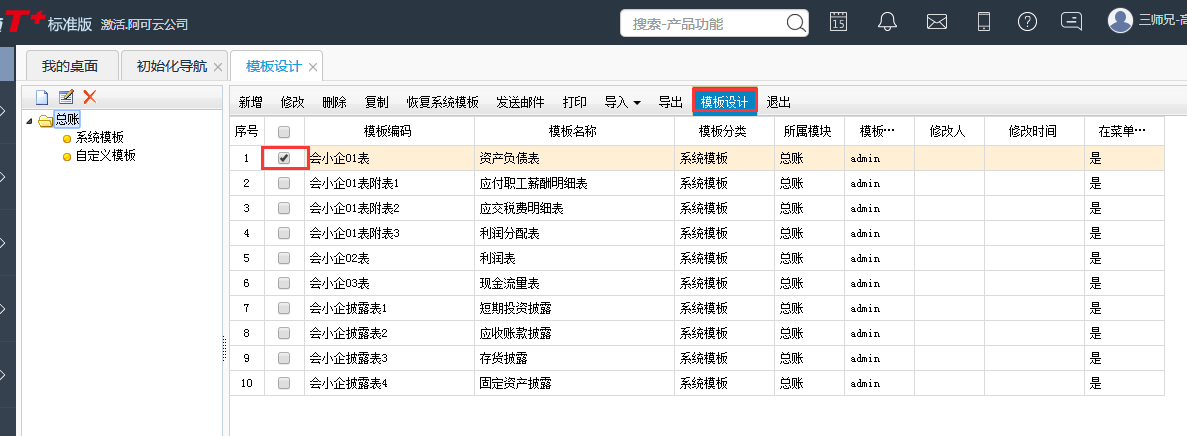This screenshot has height=436, width=1187.
Task: Uncheck the 会小企01表 row checkbox
Action: click(x=284, y=158)
